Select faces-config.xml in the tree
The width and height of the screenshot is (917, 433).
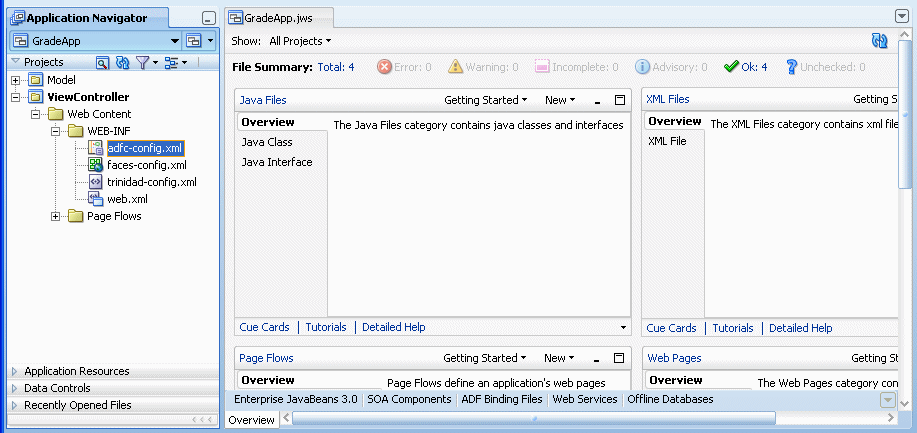tap(147, 165)
